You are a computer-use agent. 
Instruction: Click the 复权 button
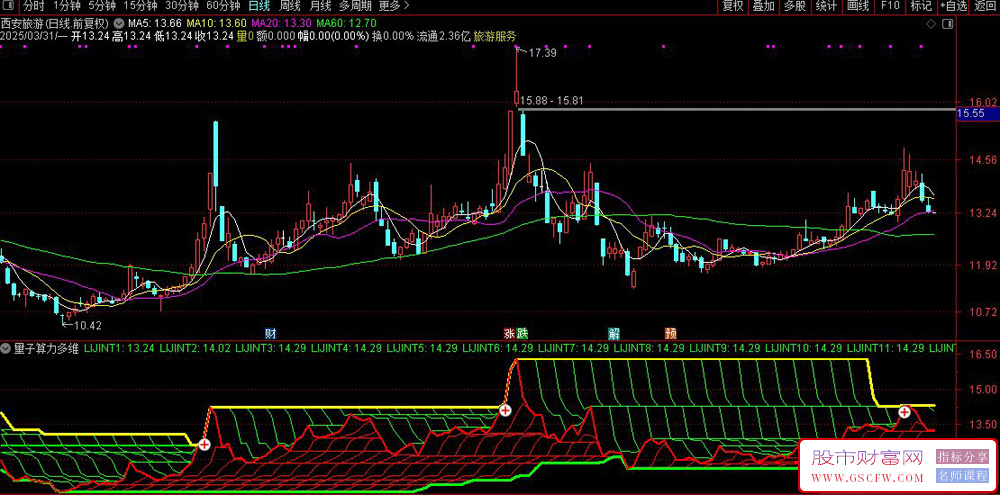[x=733, y=6]
